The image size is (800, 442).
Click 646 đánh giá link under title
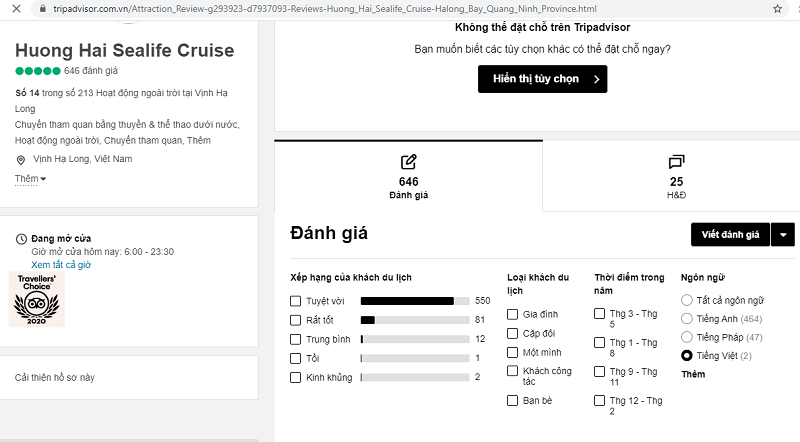(x=91, y=71)
